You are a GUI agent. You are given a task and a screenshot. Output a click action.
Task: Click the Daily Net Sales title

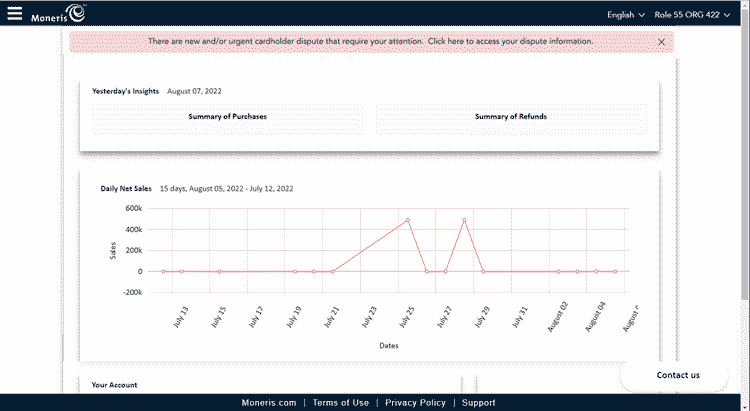tap(126, 189)
